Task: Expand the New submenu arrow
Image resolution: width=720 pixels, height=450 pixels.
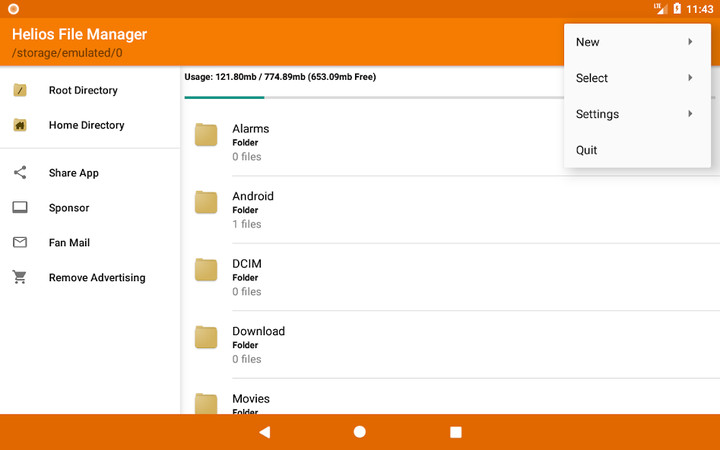Action: (x=690, y=42)
